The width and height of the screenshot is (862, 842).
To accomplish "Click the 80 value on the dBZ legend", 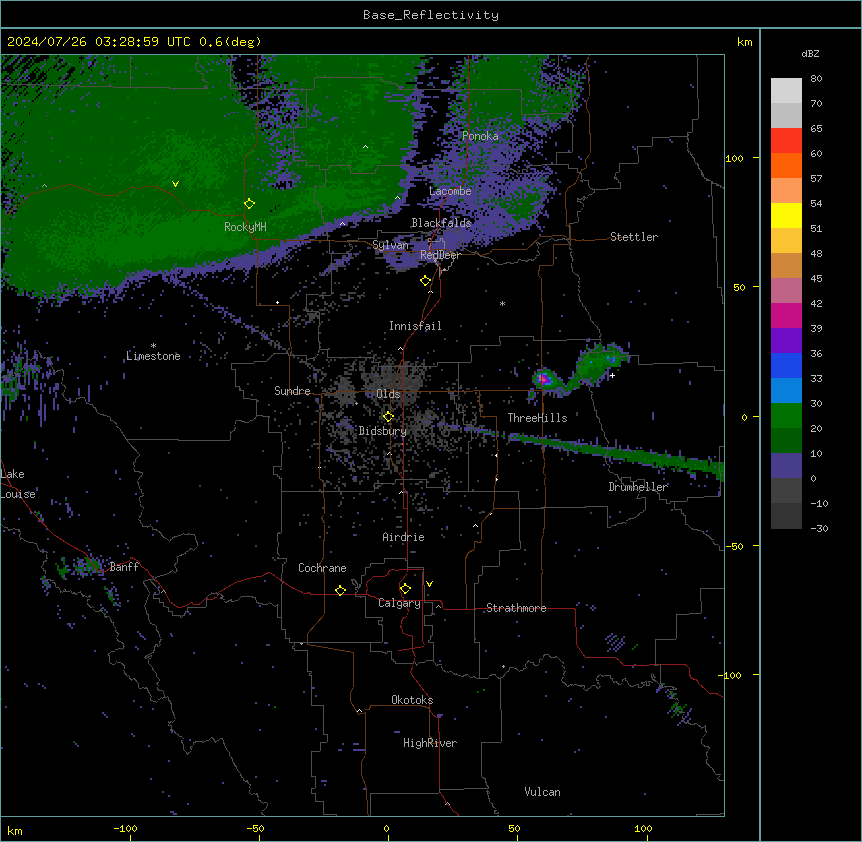I will tap(816, 79).
